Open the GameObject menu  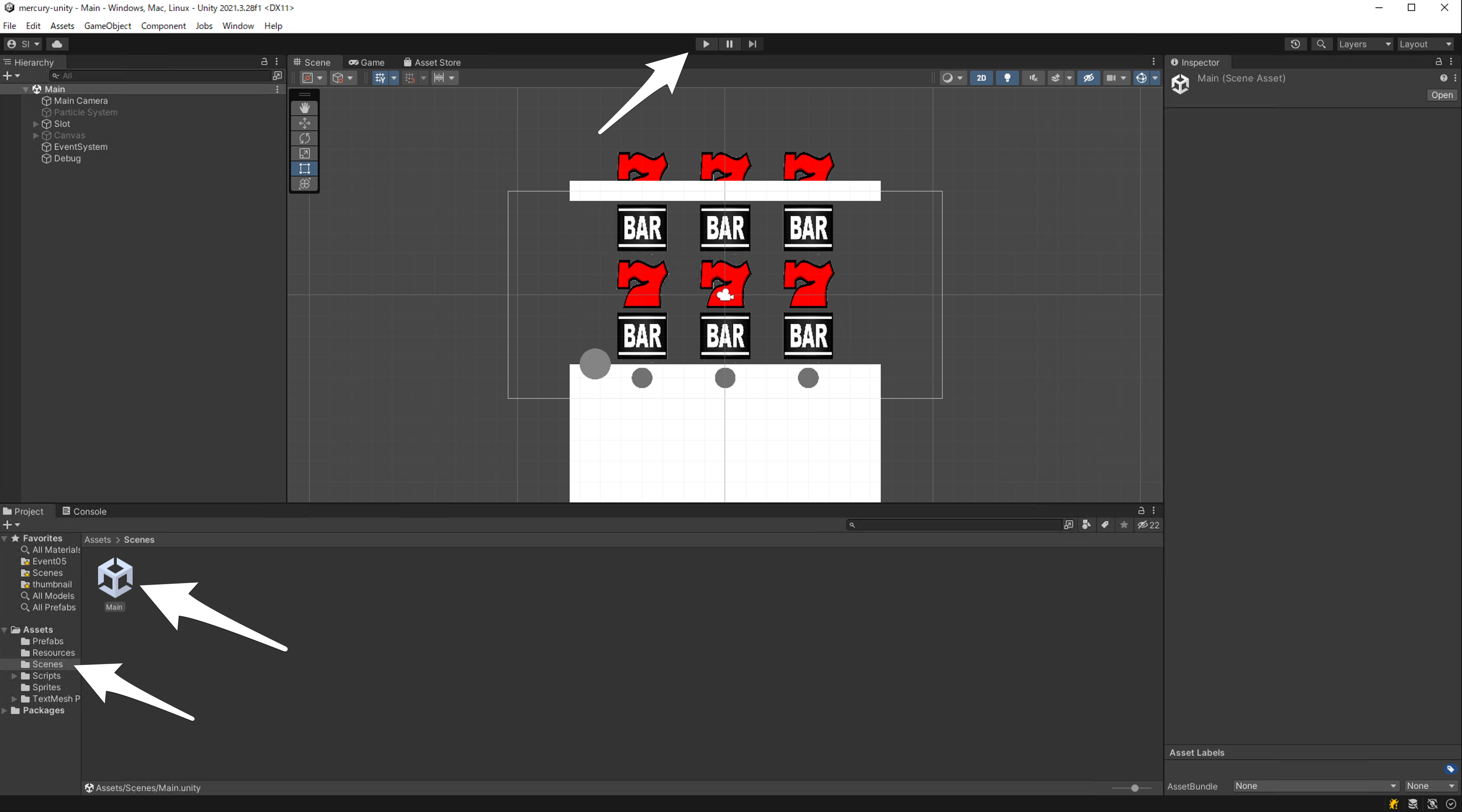click(x=107, y=26)
